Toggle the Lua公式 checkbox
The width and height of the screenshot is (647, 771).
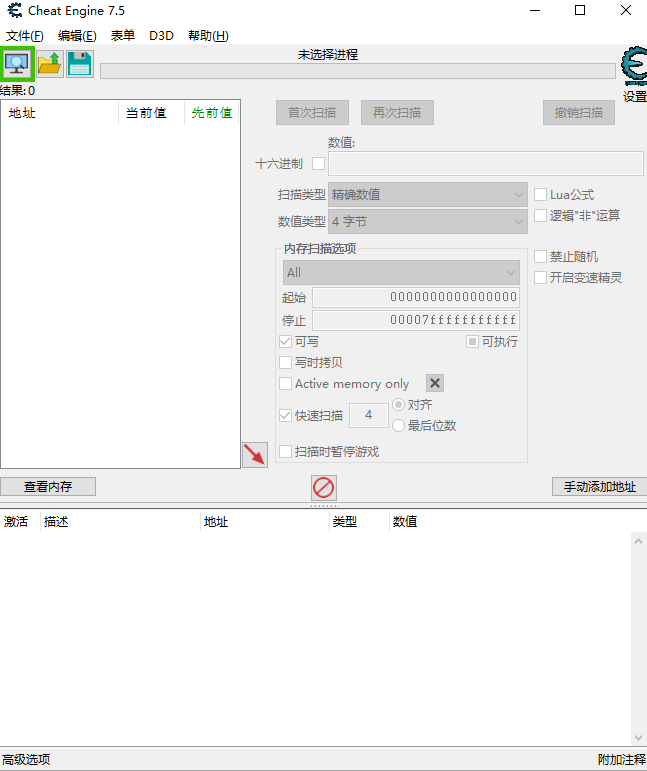(541, 194)
